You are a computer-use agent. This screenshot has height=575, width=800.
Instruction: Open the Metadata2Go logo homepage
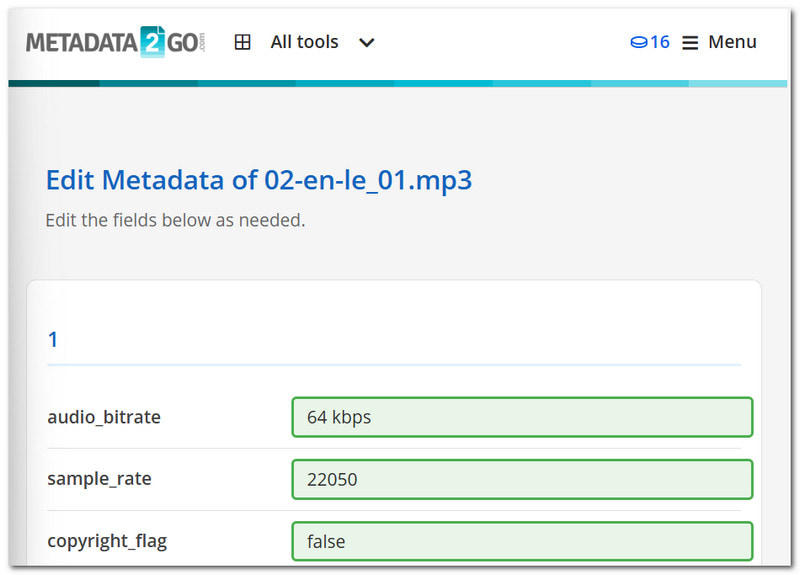click(x=116, y=42)
